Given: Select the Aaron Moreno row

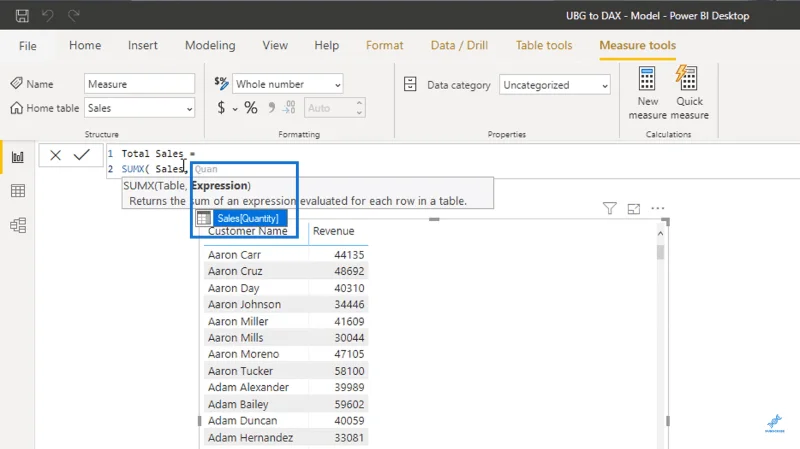Looking at the screenshot, I should click(286, 354).
